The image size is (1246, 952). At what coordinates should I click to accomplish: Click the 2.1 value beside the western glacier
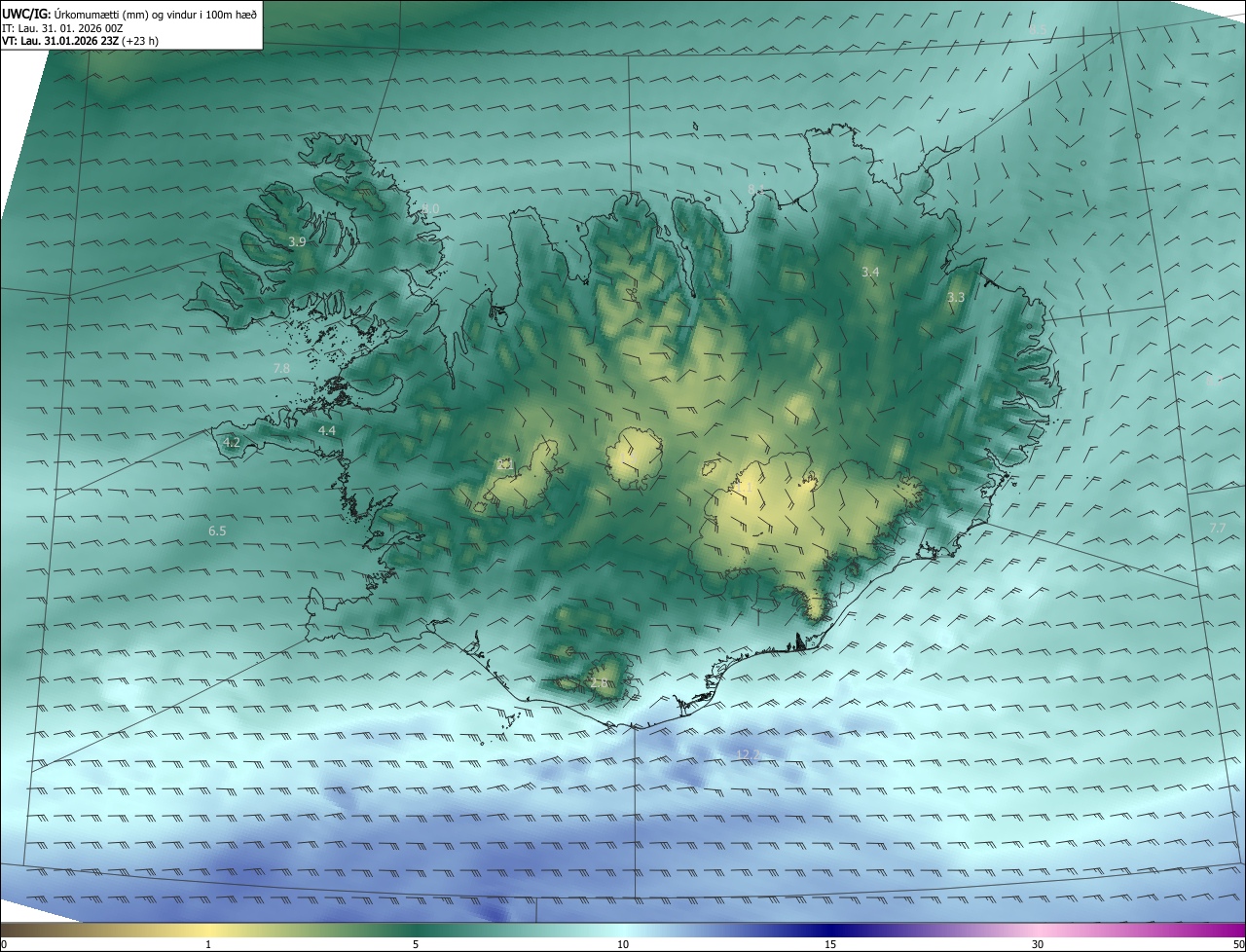tap(505, 465)
